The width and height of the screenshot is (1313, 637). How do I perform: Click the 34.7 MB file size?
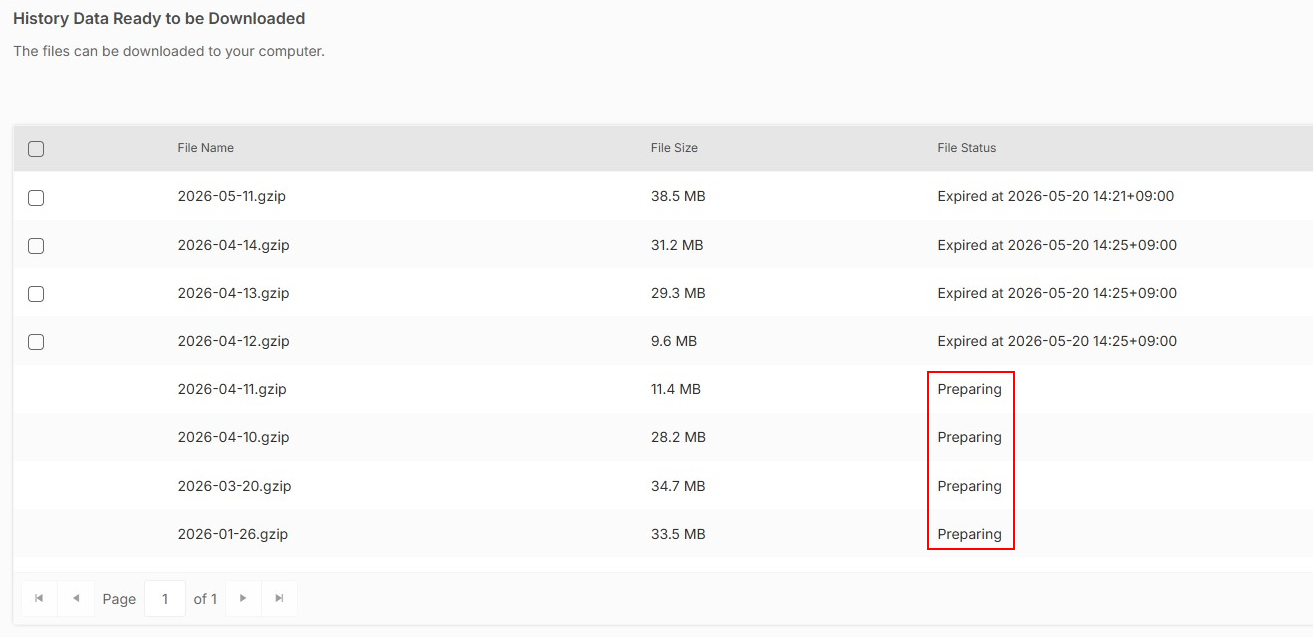click(678, 486)
